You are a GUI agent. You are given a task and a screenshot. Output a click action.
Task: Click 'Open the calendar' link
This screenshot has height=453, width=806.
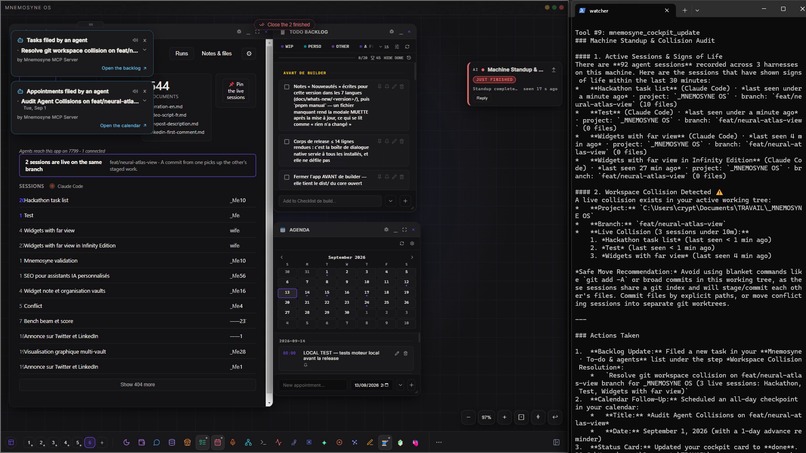tap(123, 125)
